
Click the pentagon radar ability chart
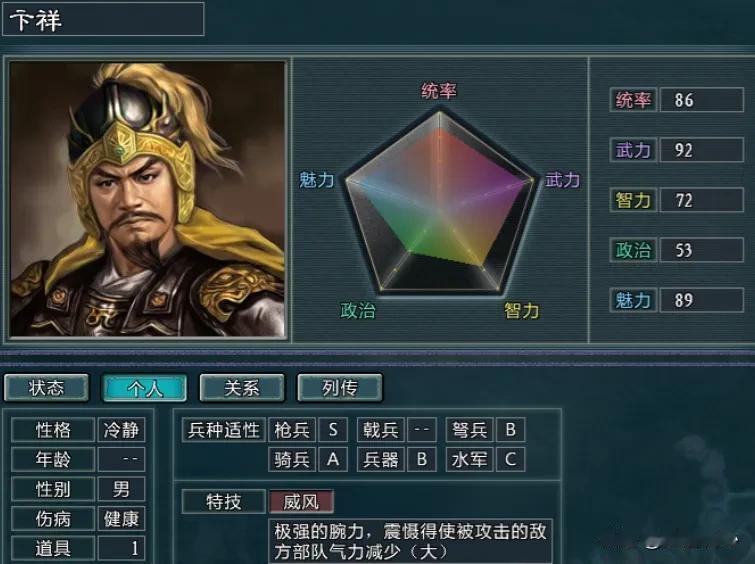439,202
